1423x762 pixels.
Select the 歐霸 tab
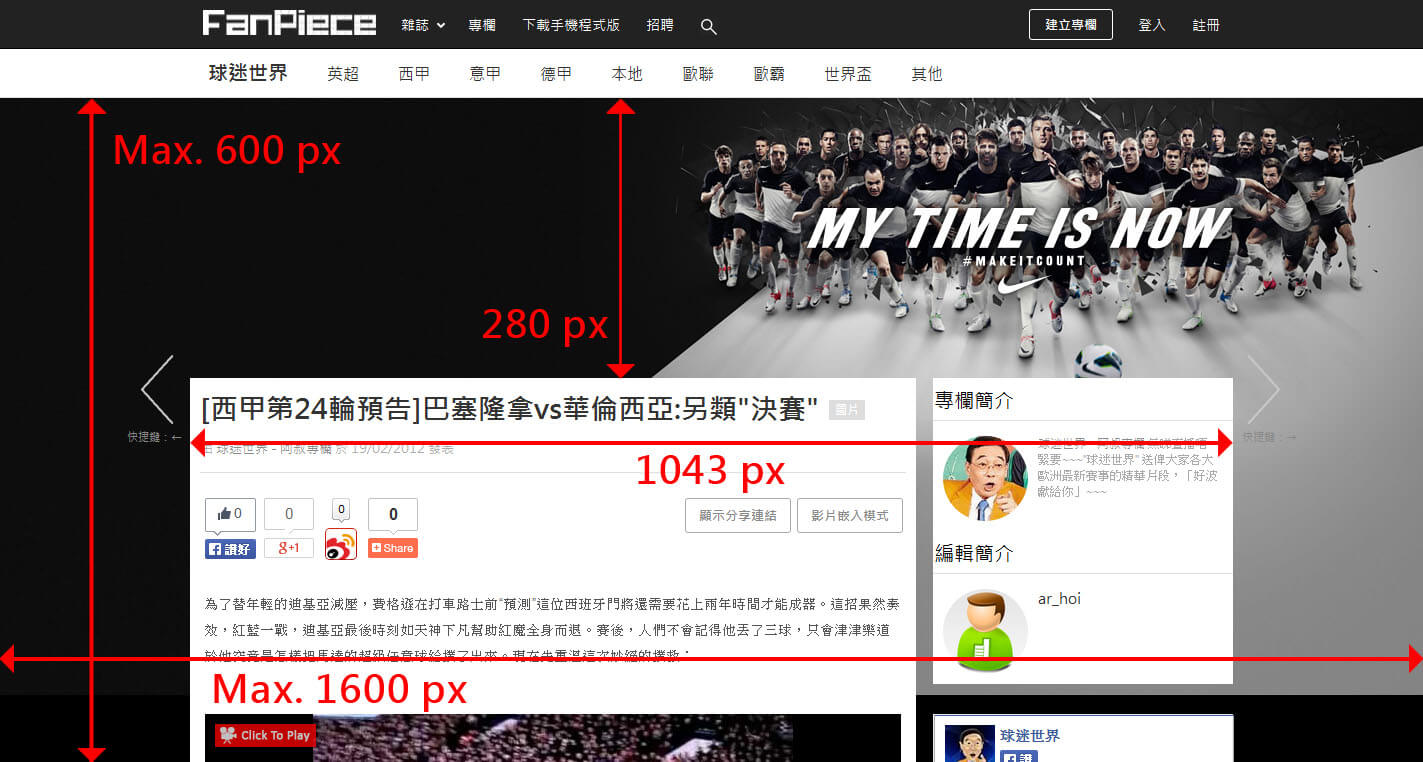tap(769, 74)
